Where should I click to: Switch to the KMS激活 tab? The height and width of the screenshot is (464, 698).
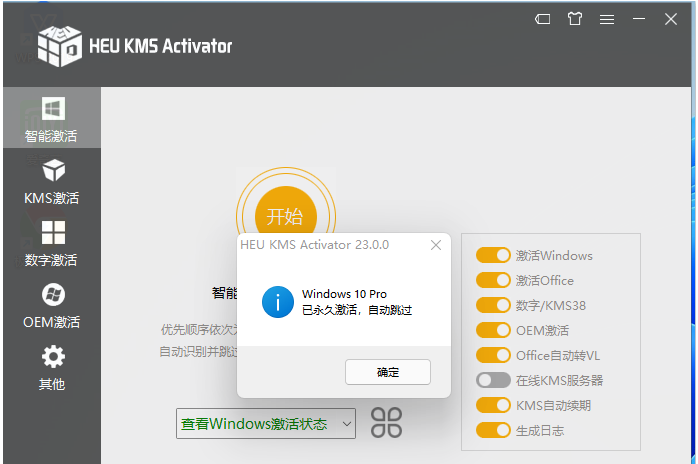coord(51,181)
